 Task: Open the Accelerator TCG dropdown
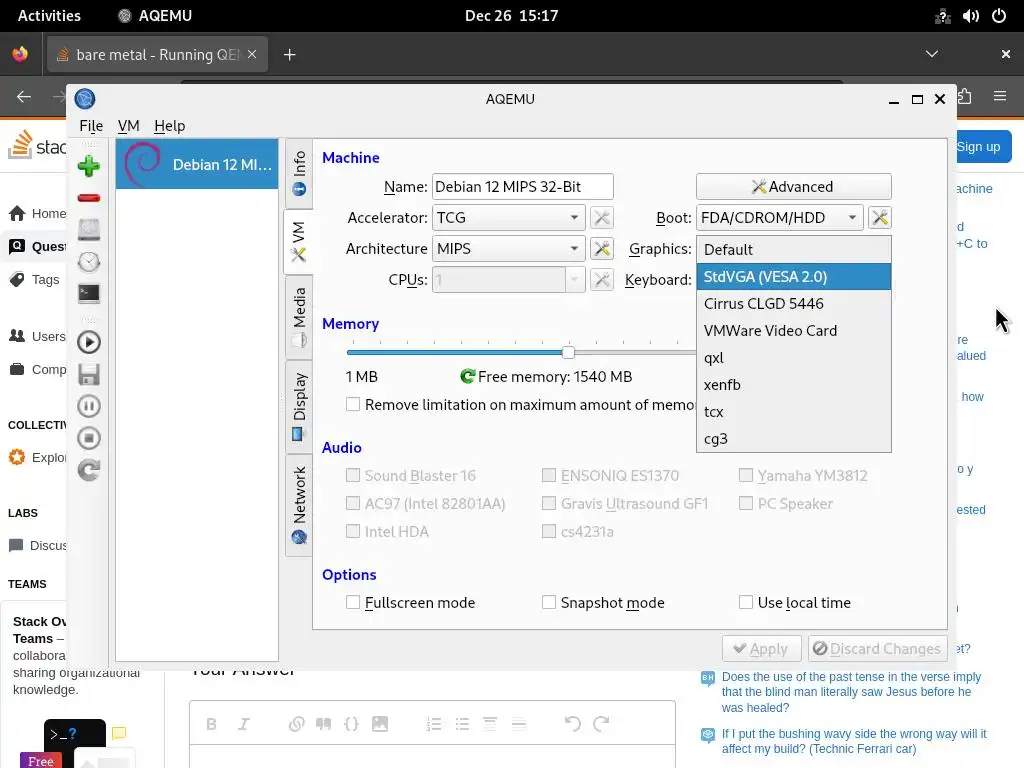pos(509,217)
